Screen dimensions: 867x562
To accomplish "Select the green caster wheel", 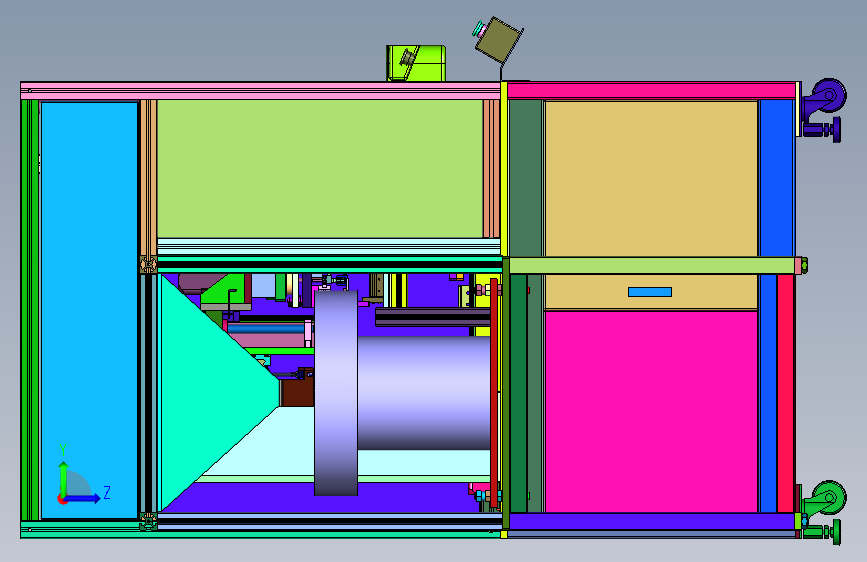I will 829,497.
